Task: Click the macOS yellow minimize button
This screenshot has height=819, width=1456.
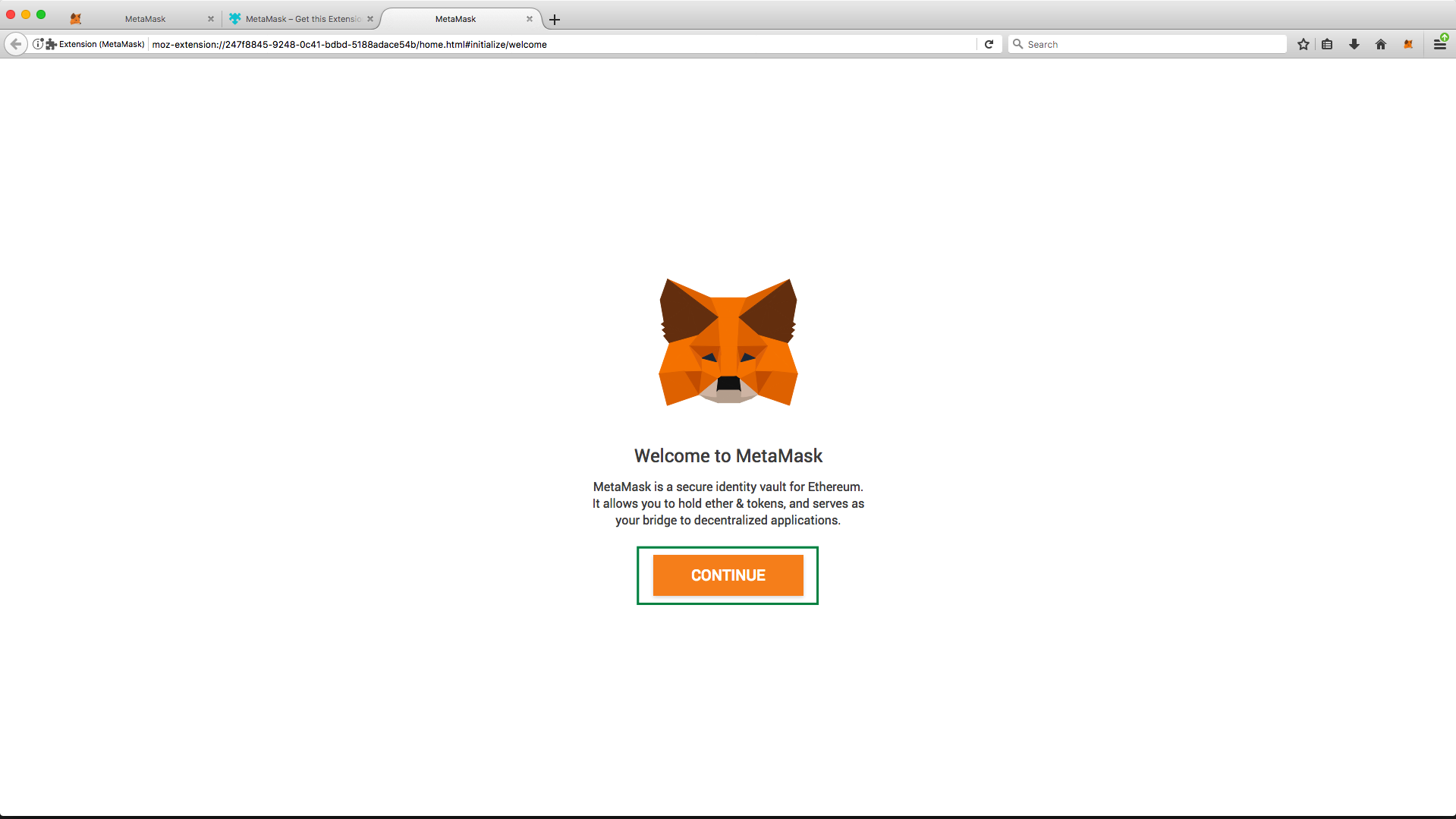Action: [x=26, y=14]
